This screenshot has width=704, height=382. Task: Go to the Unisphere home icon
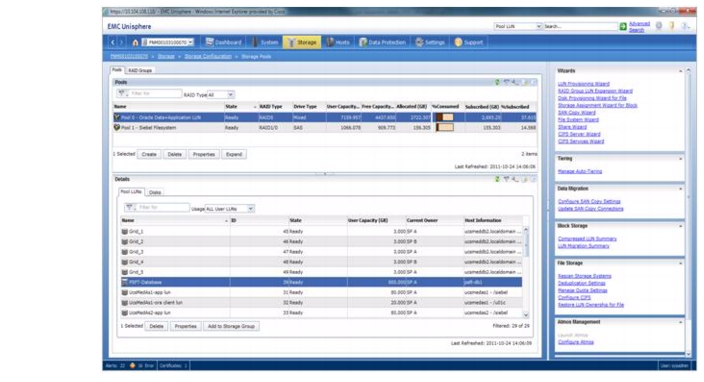pos(135,43)
